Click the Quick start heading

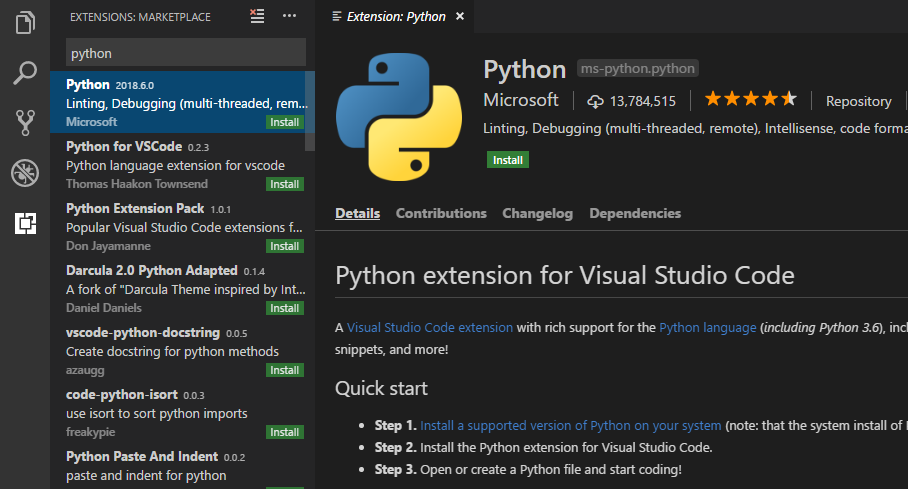(x=381, y=388)
